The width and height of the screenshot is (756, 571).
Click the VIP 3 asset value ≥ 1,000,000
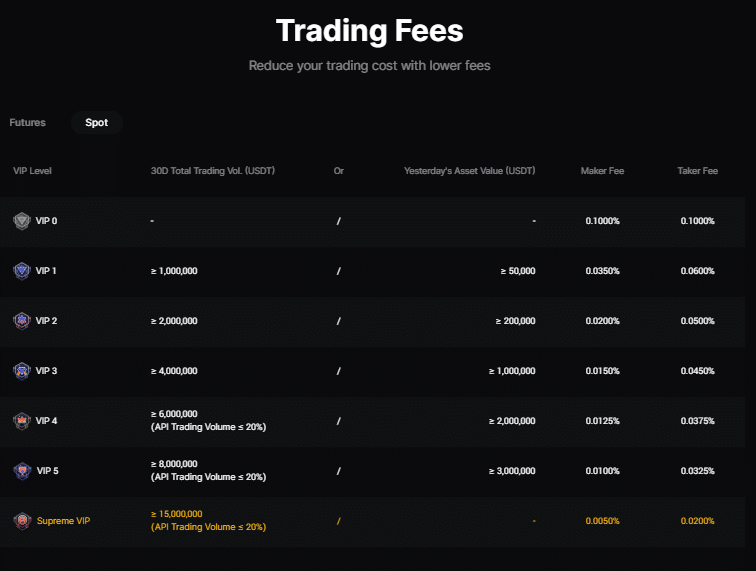tap(512, 371)
